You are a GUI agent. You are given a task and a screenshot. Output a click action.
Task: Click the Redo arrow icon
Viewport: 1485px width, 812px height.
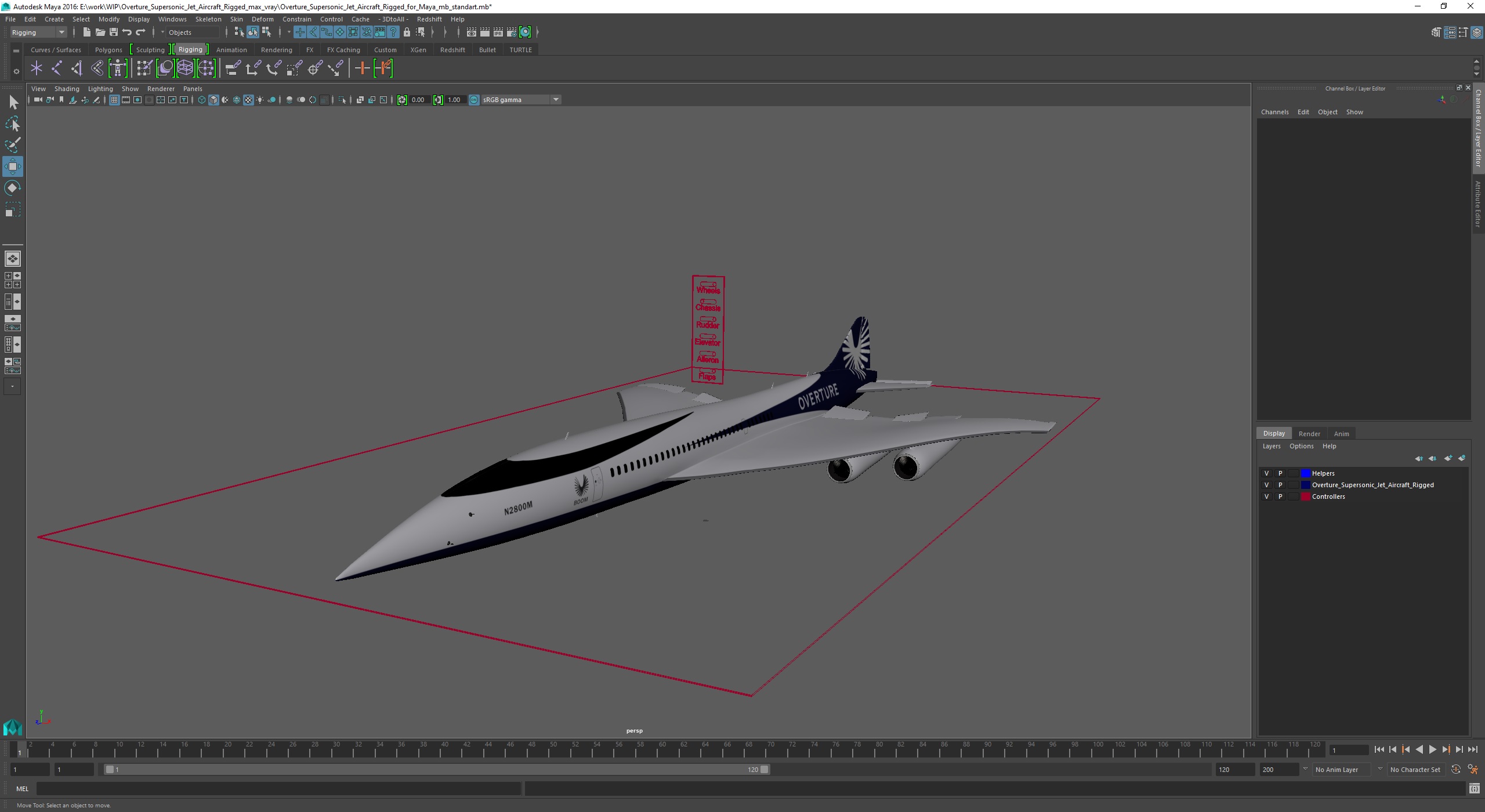click(140, 32)
